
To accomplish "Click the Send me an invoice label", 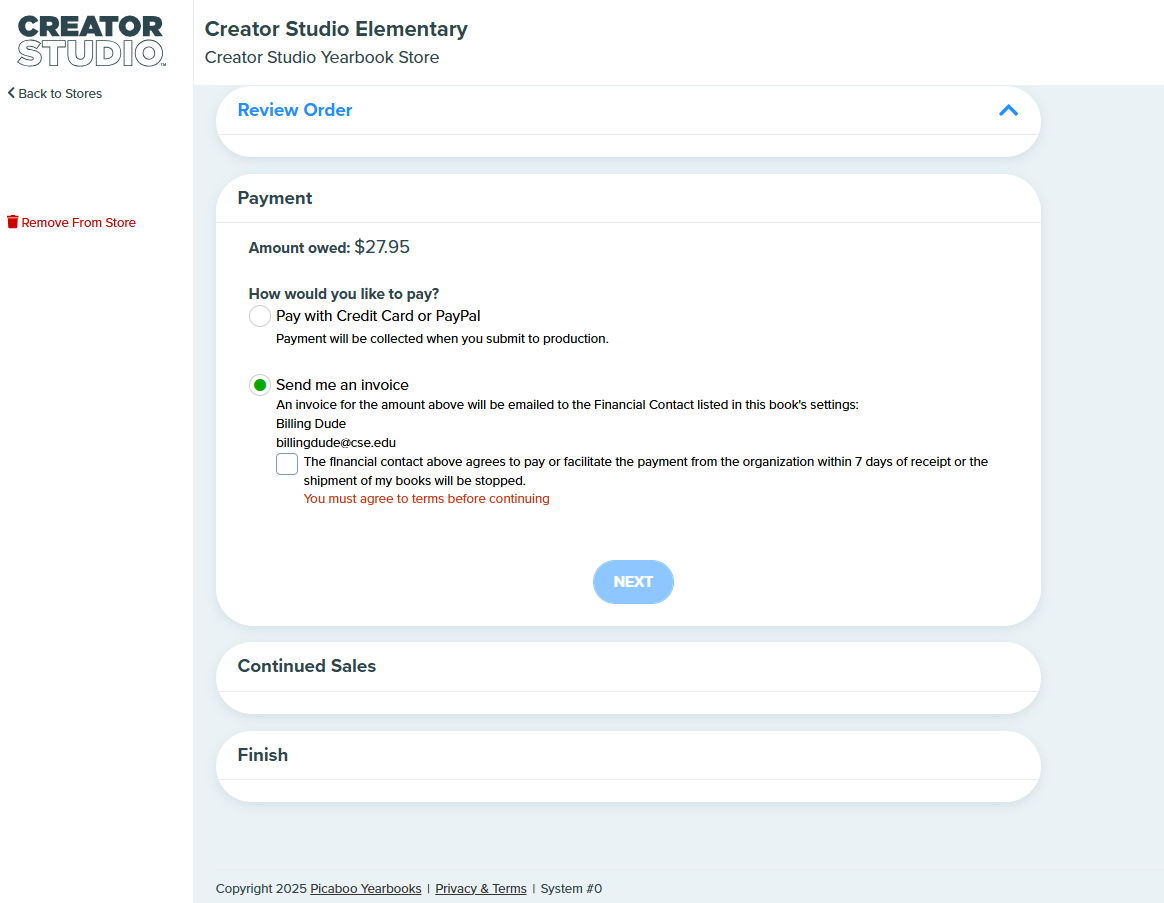I will point(342,385).
